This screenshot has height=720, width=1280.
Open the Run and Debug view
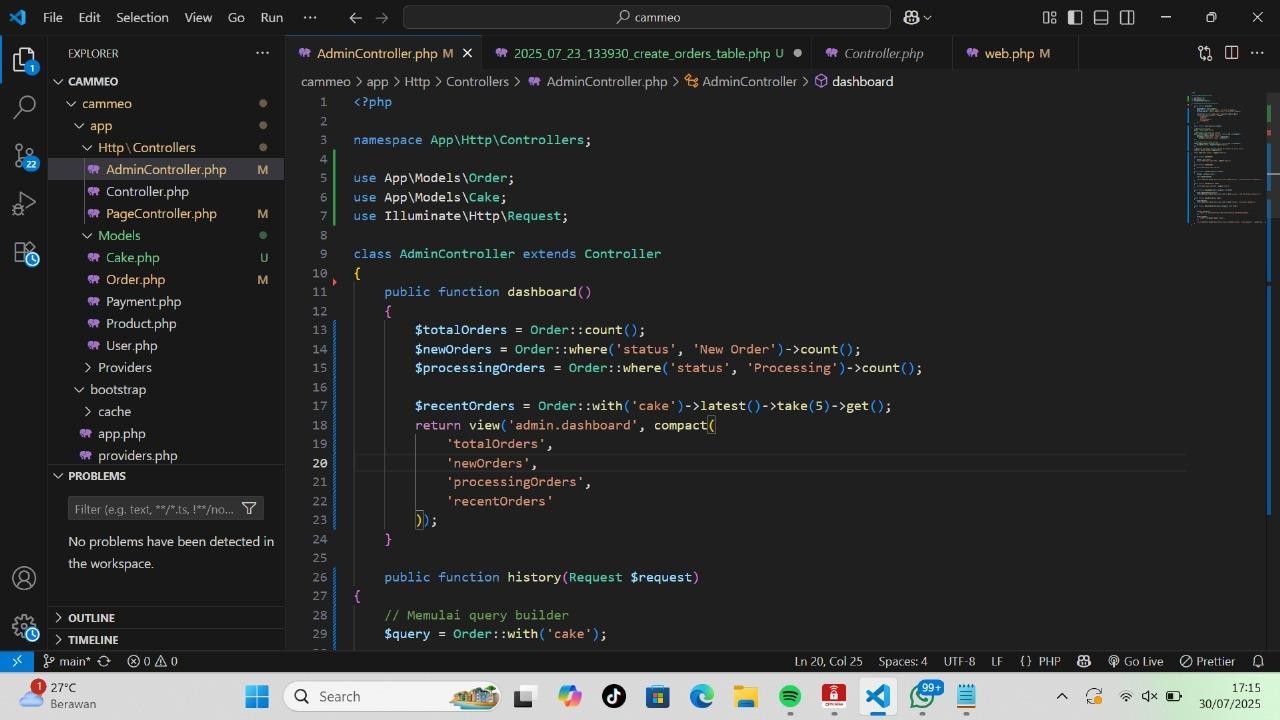(24, 205)
